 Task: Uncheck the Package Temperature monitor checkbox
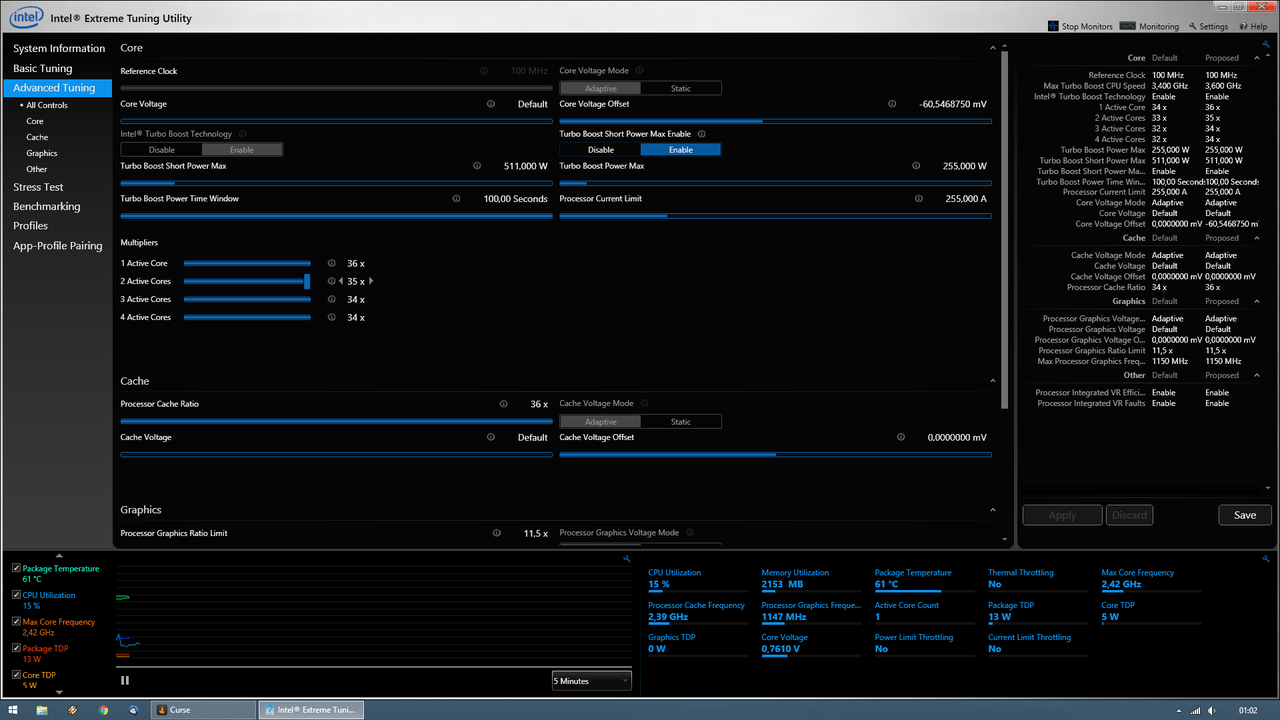pos(16,568)
